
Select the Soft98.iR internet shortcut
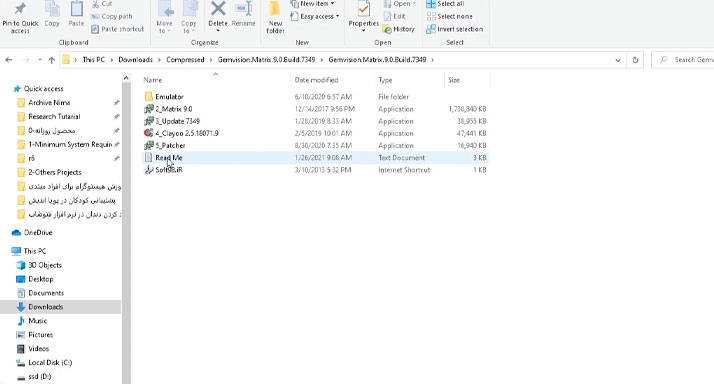click(168, 169)
